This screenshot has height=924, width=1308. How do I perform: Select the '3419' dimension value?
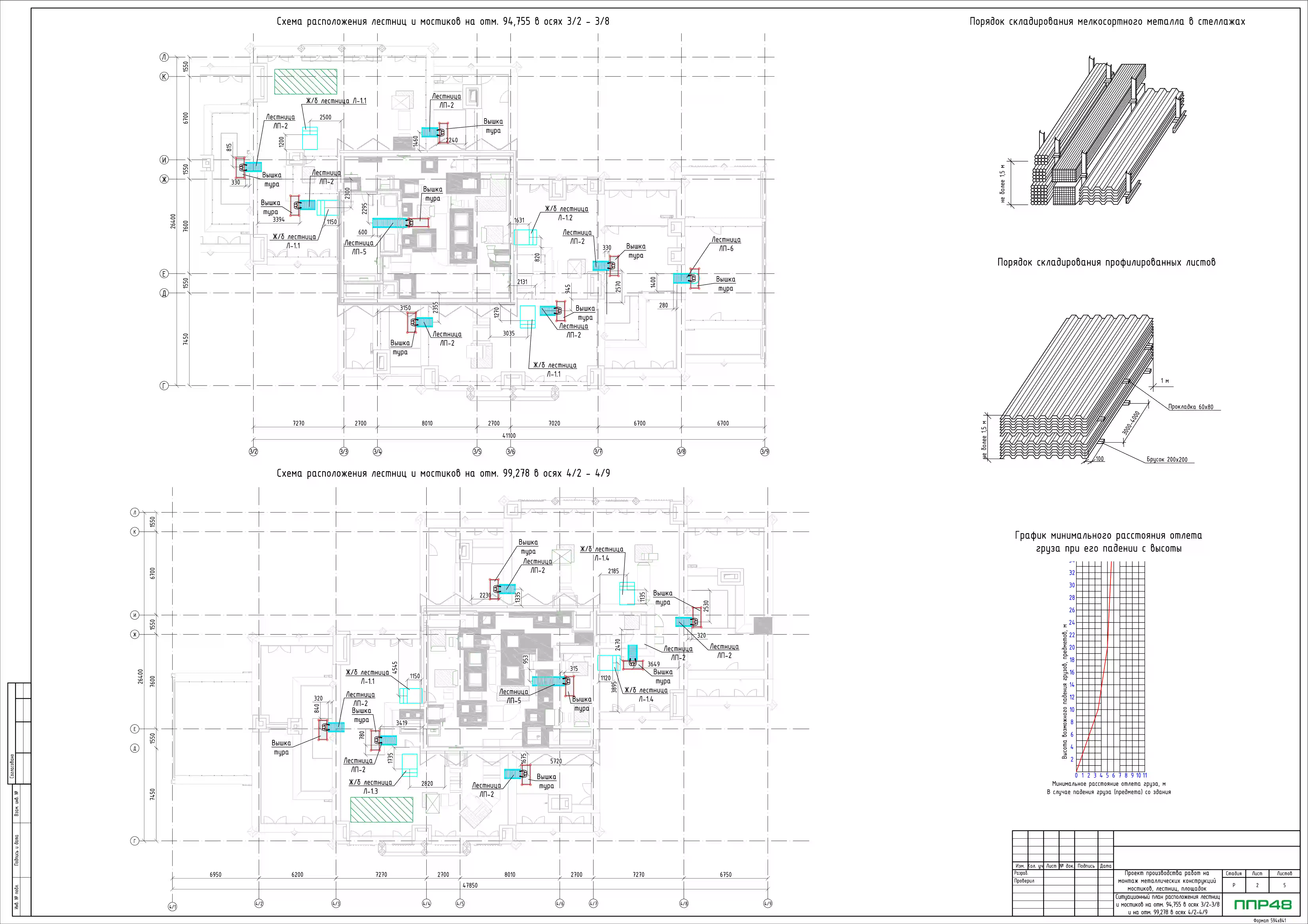tap(402, 723)
